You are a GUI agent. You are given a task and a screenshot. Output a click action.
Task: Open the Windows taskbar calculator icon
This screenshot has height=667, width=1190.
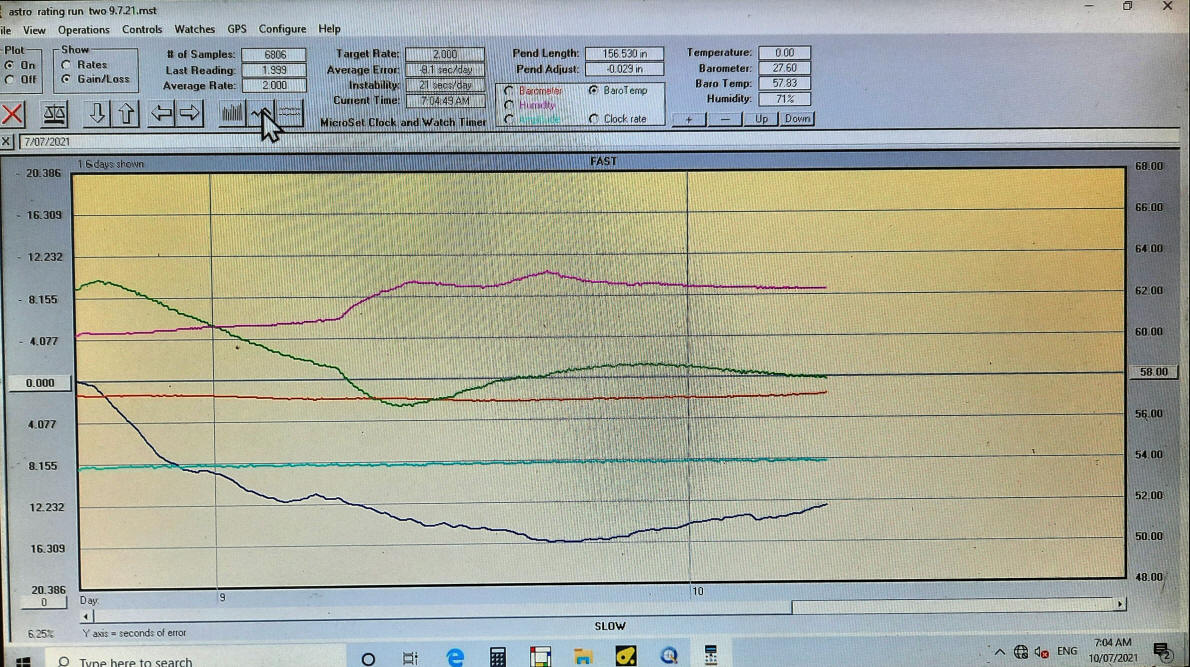coord(497,657)
